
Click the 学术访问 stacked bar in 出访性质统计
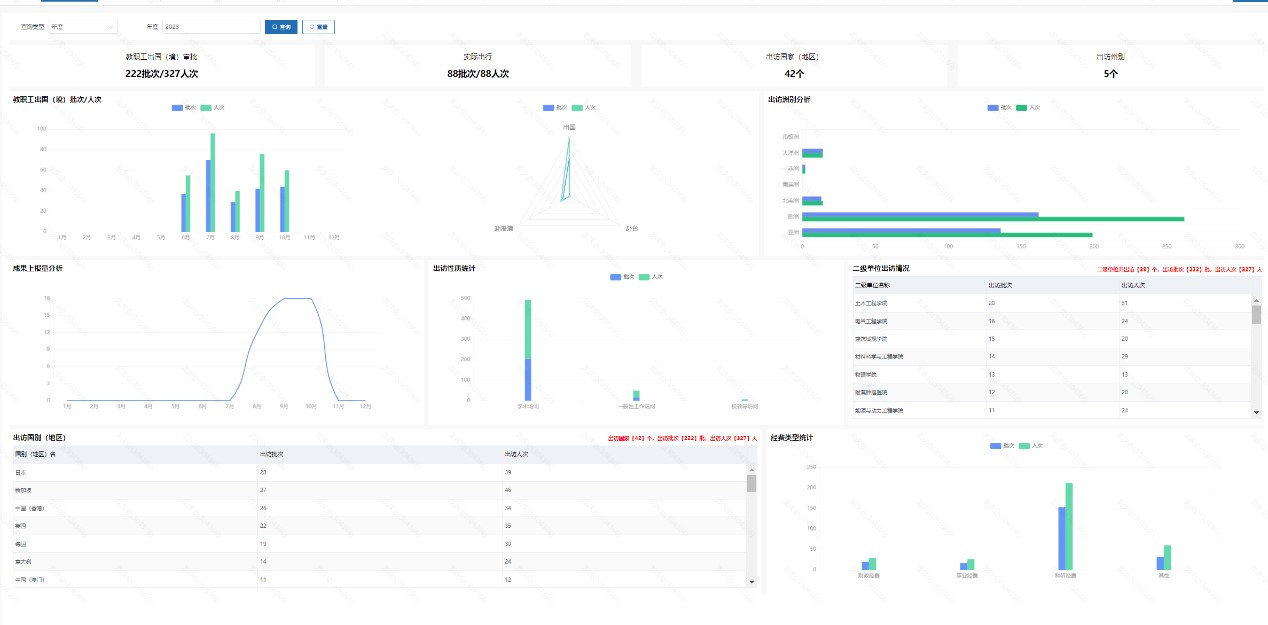[x=528, y=350]
